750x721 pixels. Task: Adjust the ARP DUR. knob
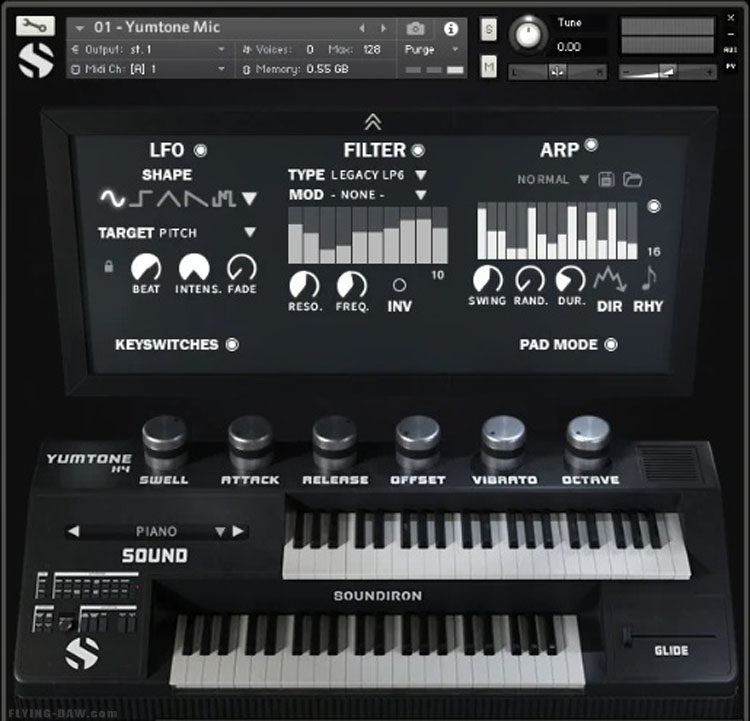point(571,279)
